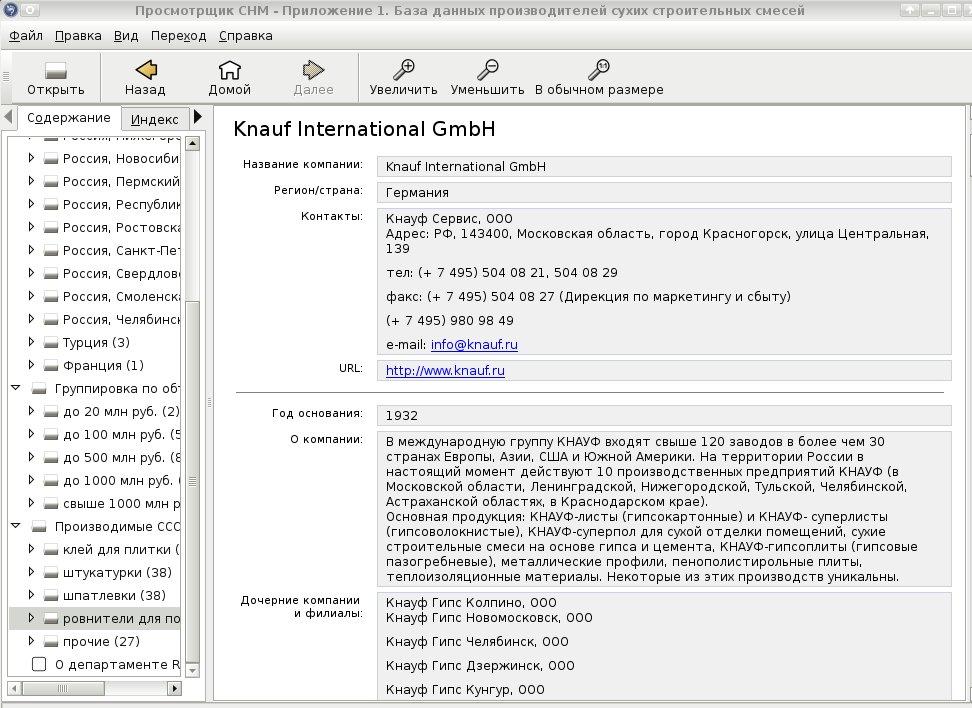Expand the Франция (1) tree node

coord(31,365)
